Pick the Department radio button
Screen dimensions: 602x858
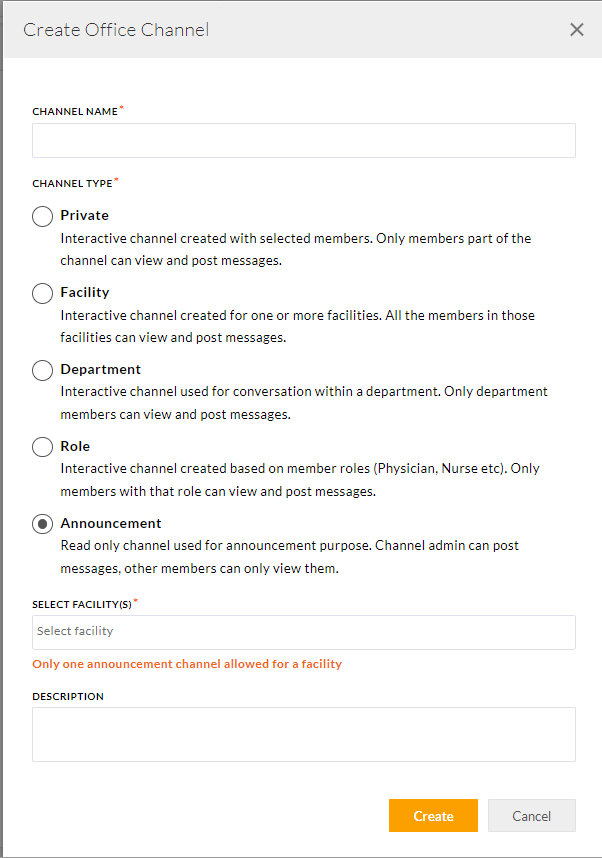point(42,370)
